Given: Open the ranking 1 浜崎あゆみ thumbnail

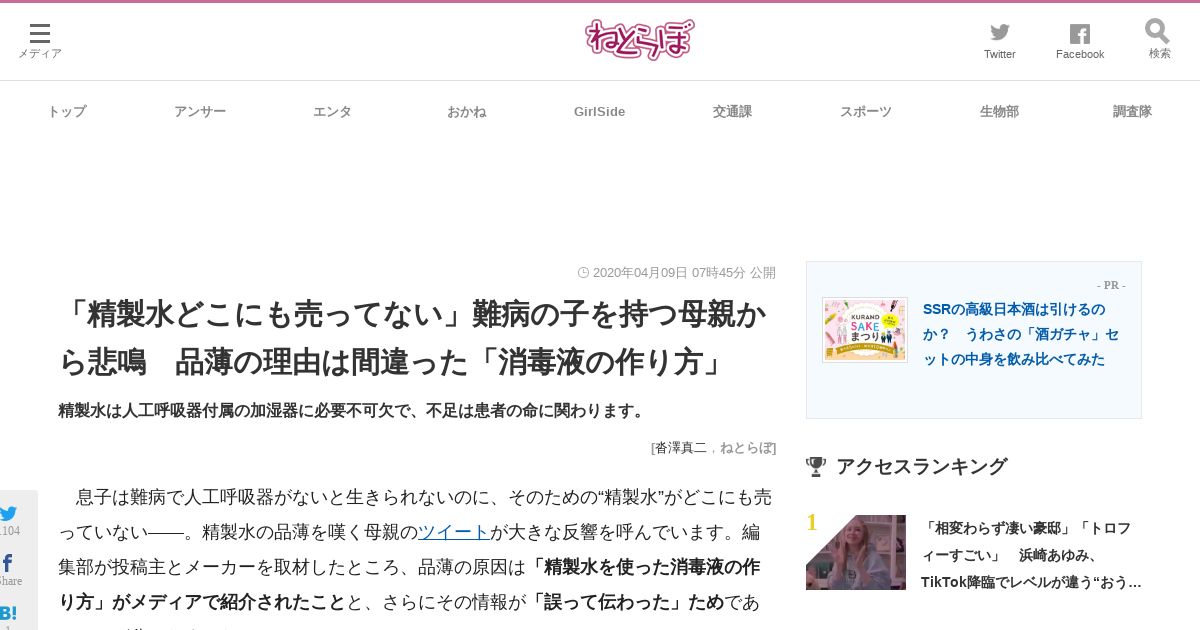Looking at the screenshot, I should point(856,552).
